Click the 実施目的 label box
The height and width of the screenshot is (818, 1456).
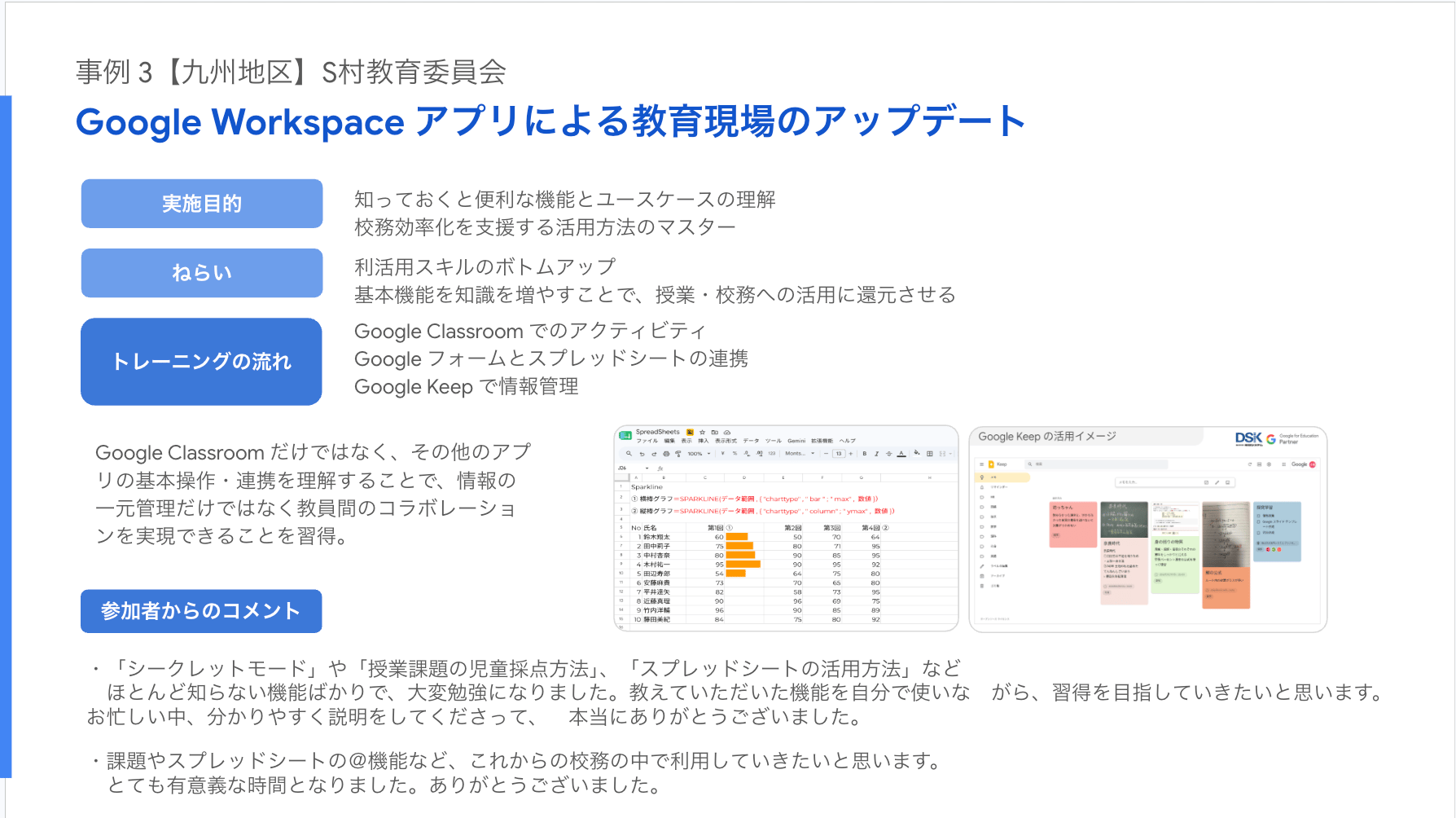[x=202, y=204]
